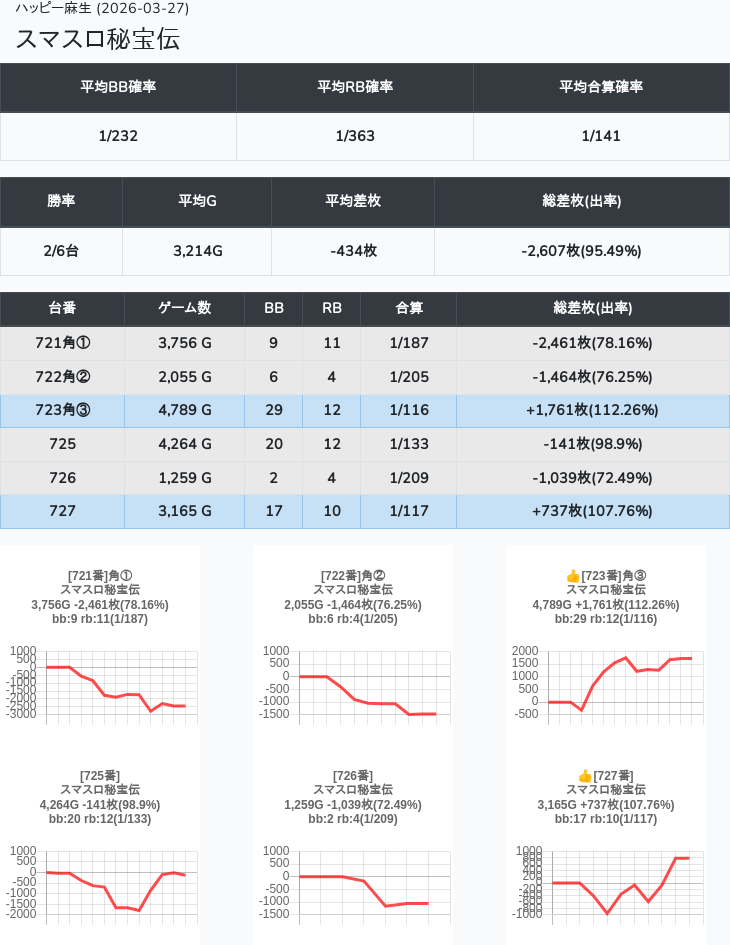Select the 723角③ cell in the table

62,410
